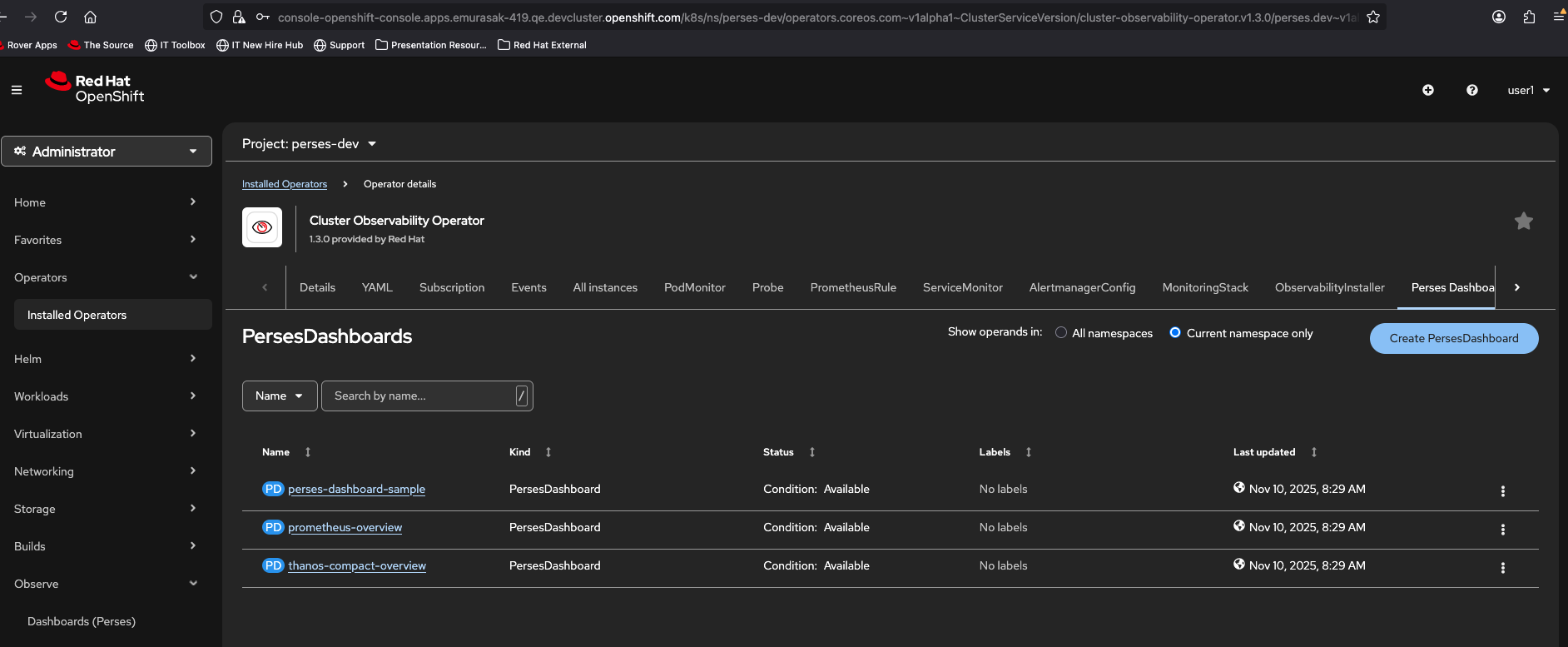Open the help question mark icon
The width and height of the screenshot is (1568, 647).
tap(1471, 90)
